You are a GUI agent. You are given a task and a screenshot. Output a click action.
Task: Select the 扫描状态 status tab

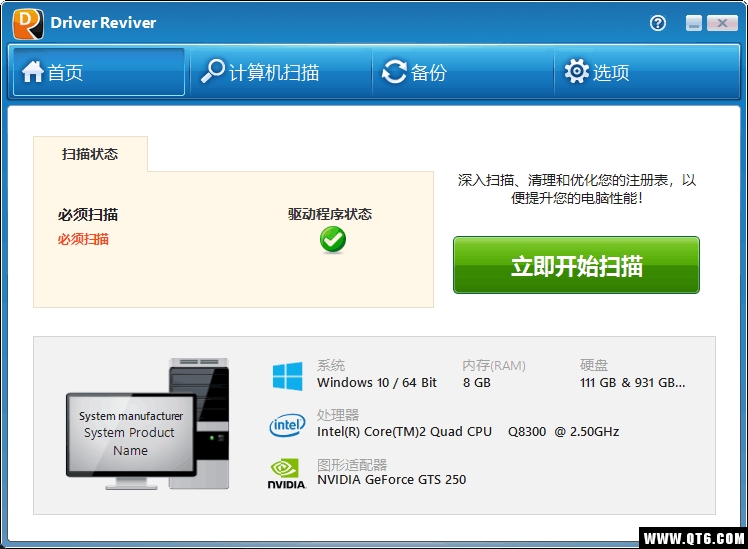click(90, 154)
